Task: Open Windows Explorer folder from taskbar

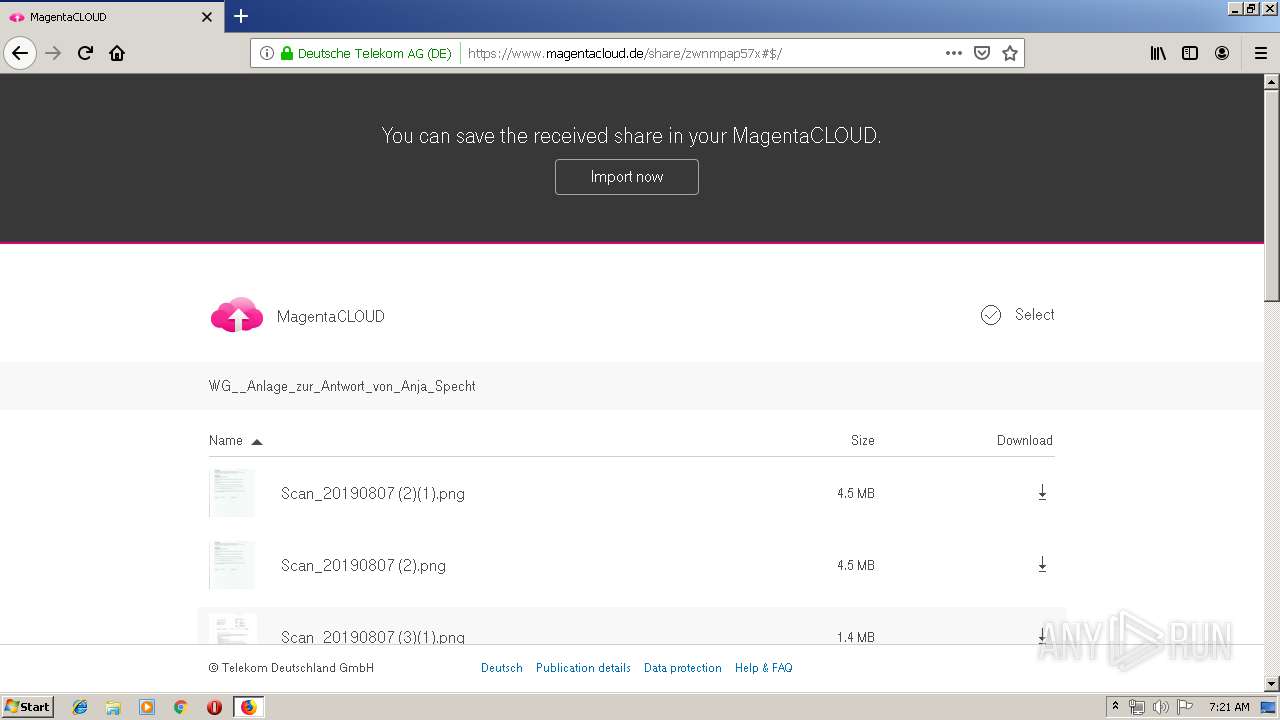Action: [x=113, y=707]
